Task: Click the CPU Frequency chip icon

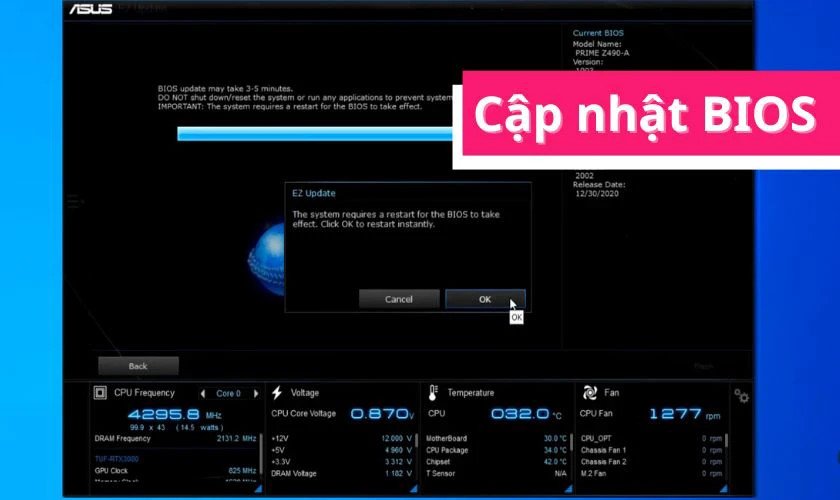Action: pos(100,393)
